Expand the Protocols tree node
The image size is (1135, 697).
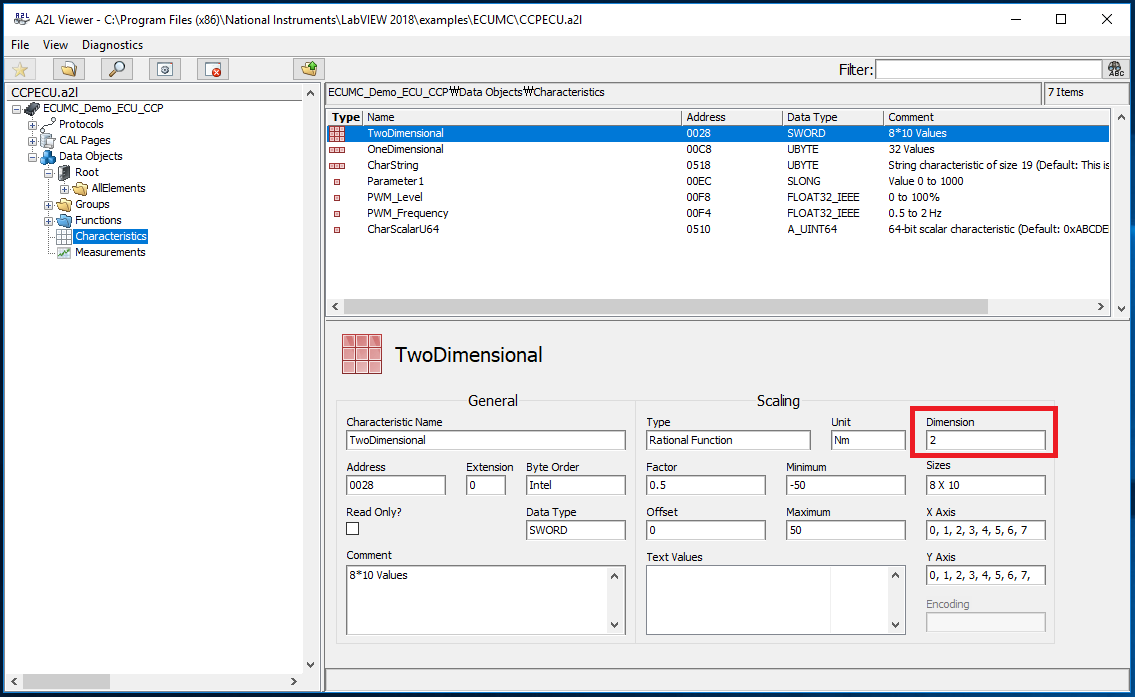click(x=31, y=124)
